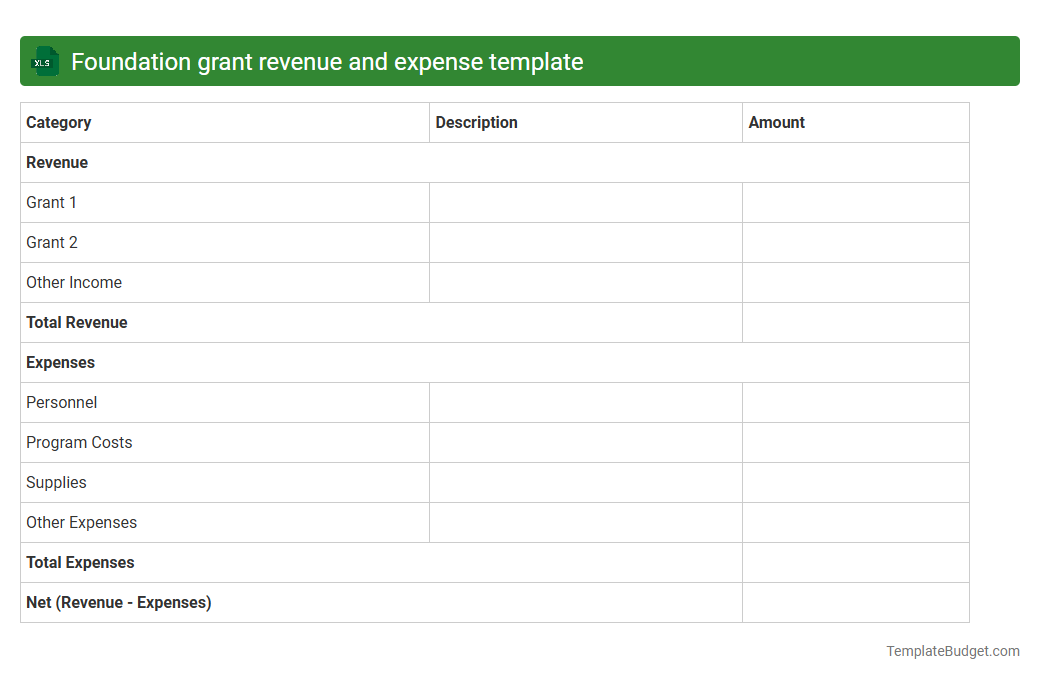The width and height of the screenshot is (1040, 680).
Task: Click the Personnel category label
Action: 61,402
